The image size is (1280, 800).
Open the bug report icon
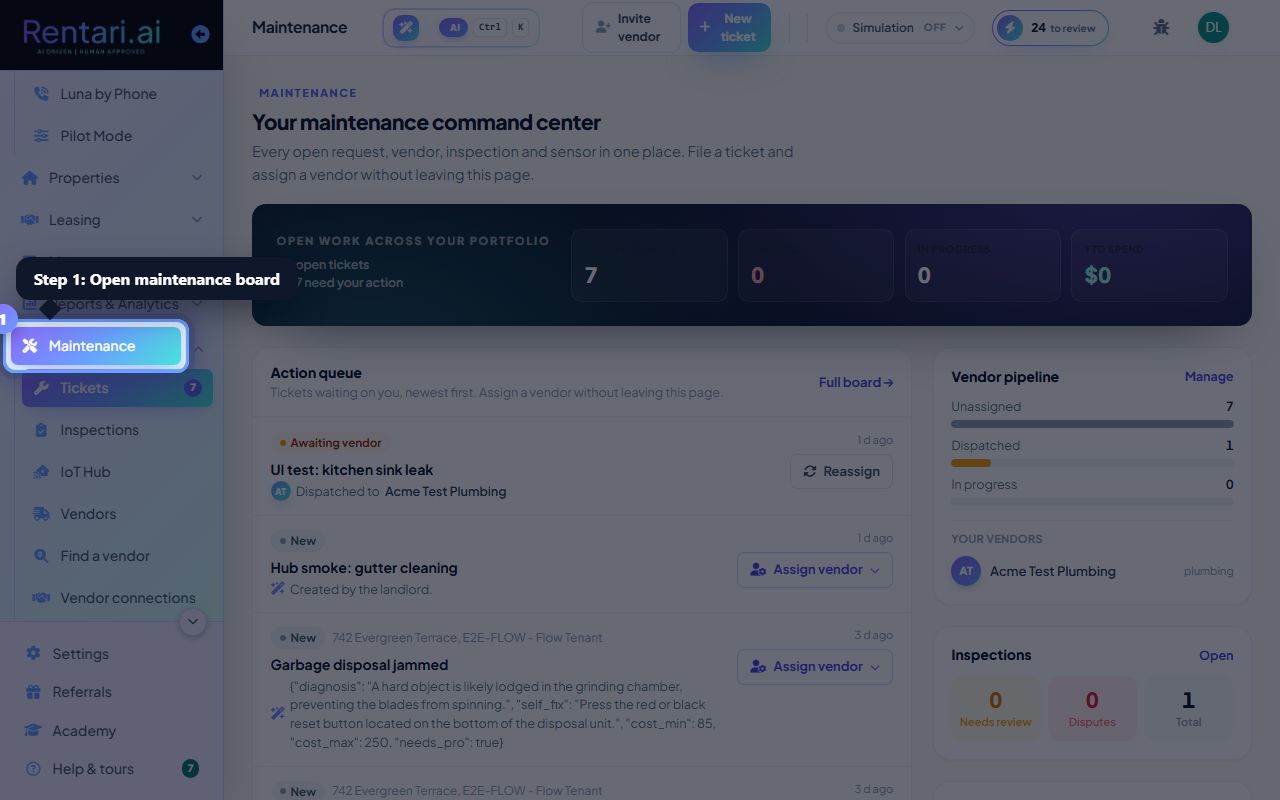coord(1161,27)
